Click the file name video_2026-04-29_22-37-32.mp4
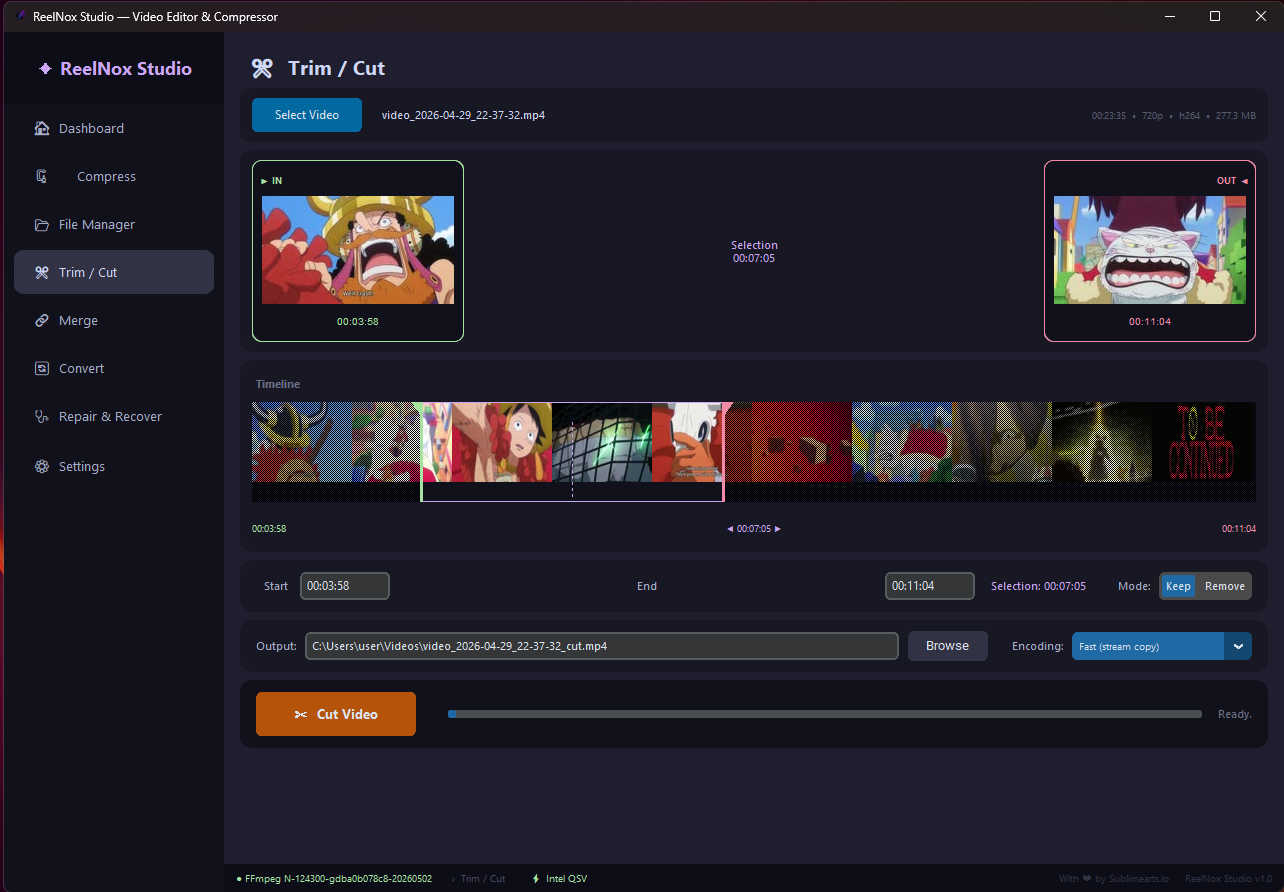The width and height of the screenshot is (1284, 892). point(463,115)
